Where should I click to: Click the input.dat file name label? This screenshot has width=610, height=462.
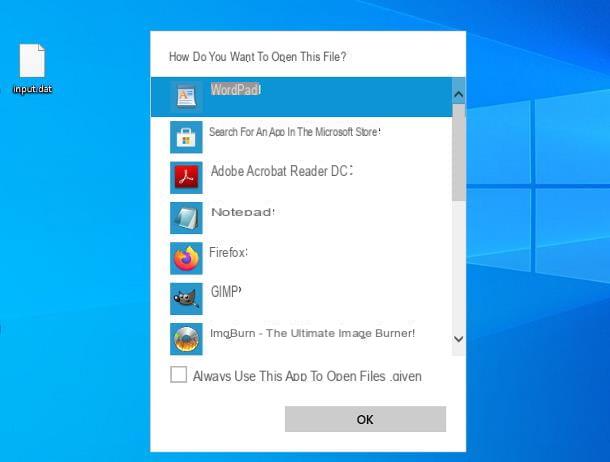click(x=32, y=89)
